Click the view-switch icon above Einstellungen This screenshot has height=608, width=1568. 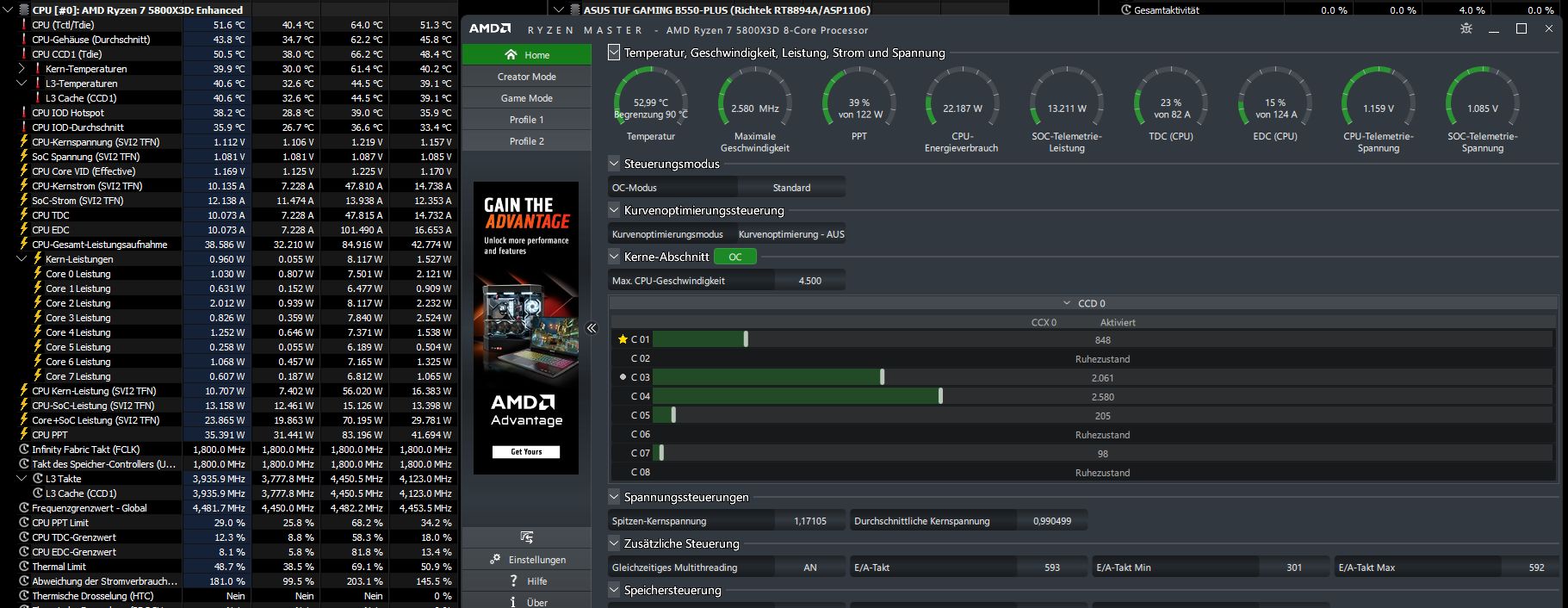tap(527, 537)
